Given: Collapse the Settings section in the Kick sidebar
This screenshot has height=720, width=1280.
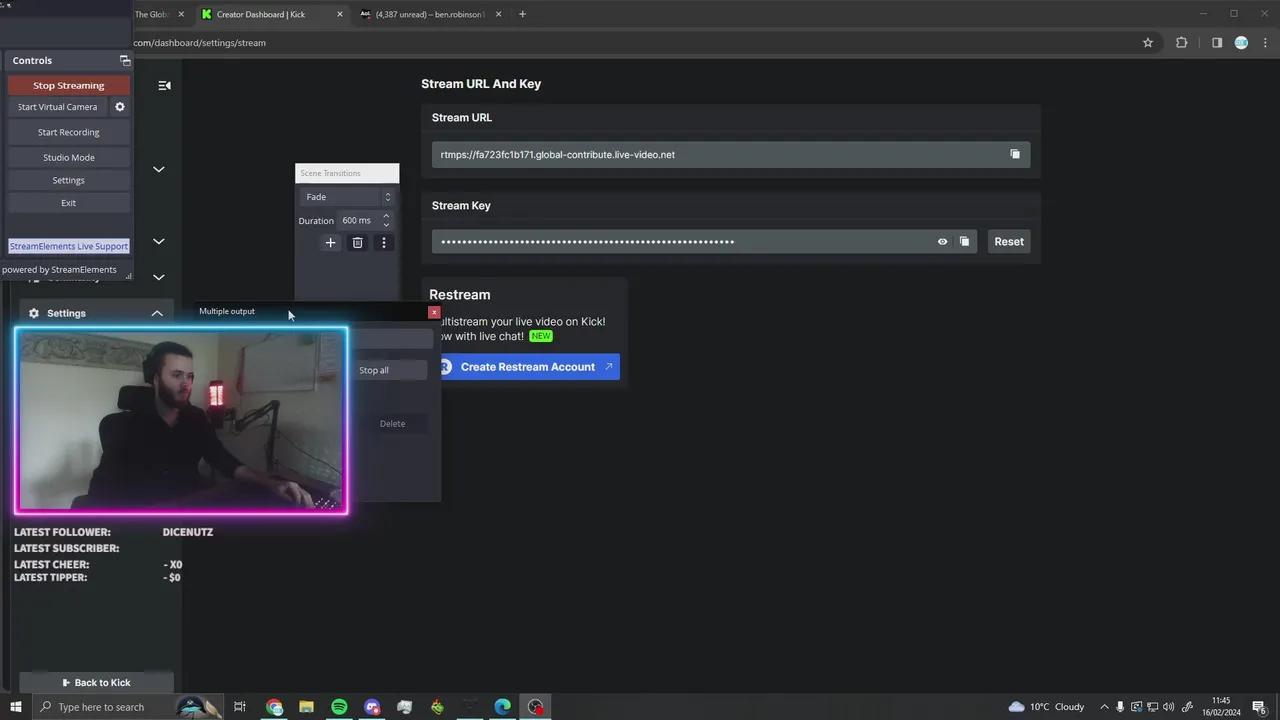Looking at the screenshot, I should pyautogui.click(x=157, y=313).
